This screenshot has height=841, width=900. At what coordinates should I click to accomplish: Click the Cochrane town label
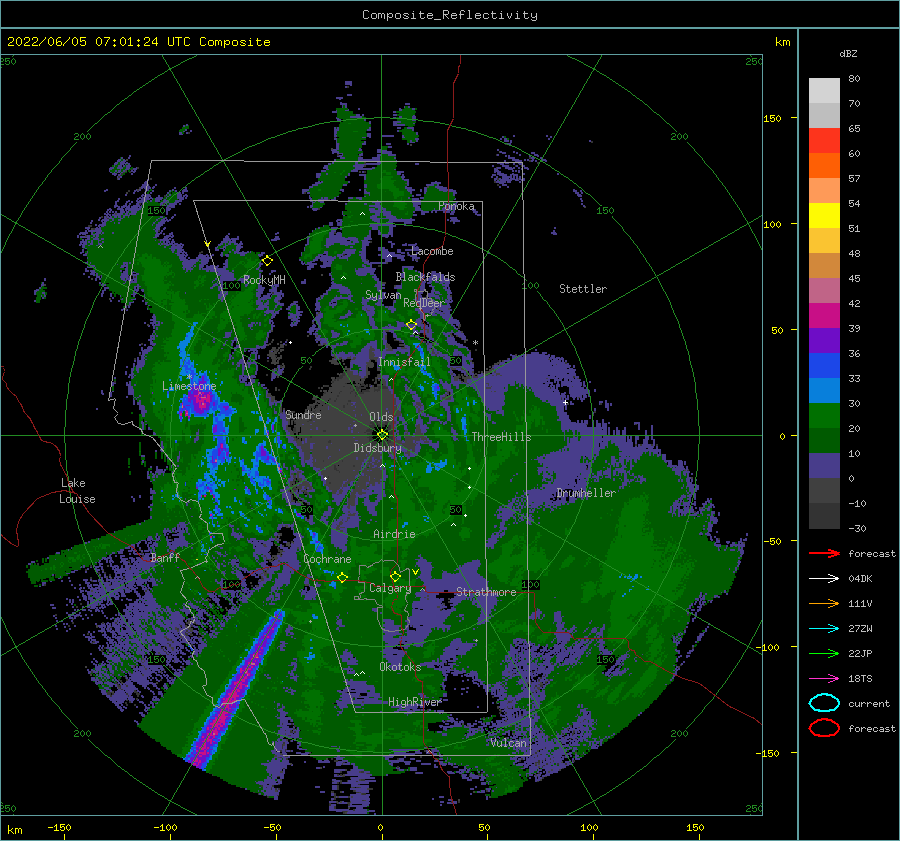[x=327, y=559]
